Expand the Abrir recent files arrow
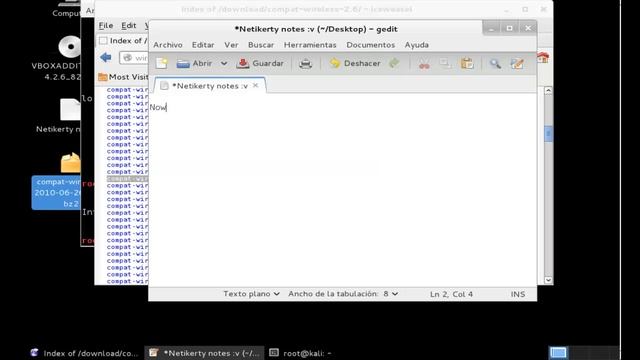This screenshot has width=640, height=360. [x=224, y=64]
